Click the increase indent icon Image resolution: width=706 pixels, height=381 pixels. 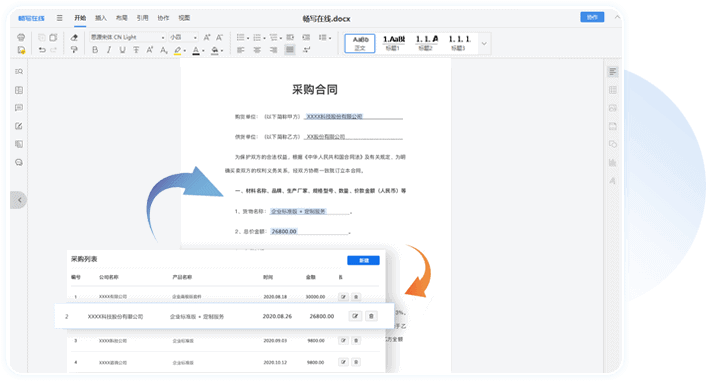coord(306,37)
